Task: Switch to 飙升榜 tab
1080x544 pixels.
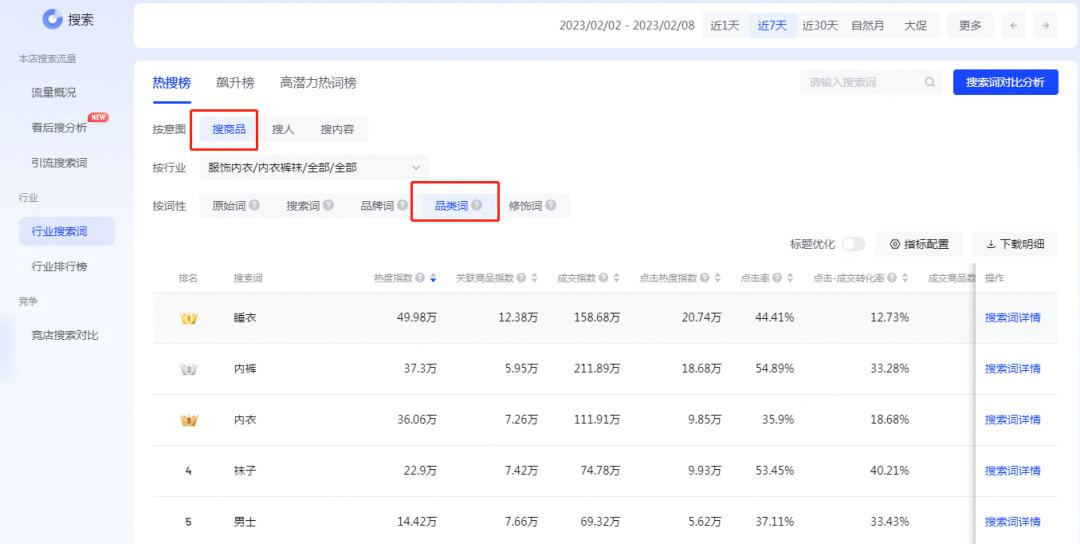Action: 235,83
